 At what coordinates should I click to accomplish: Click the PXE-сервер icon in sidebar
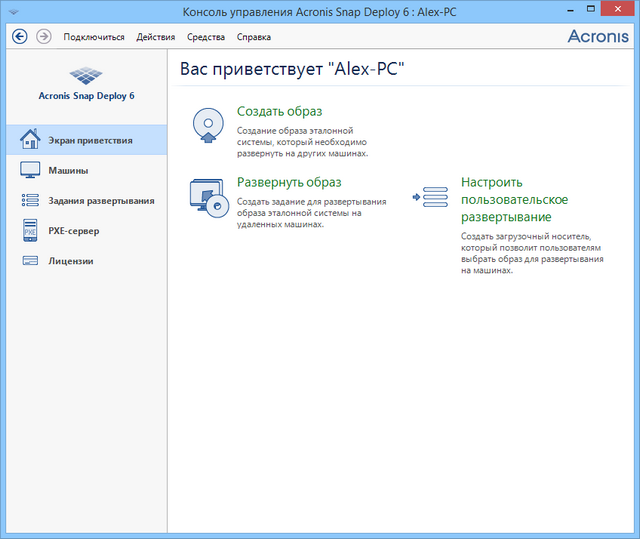pyautogui.click(x=30, y=231)
